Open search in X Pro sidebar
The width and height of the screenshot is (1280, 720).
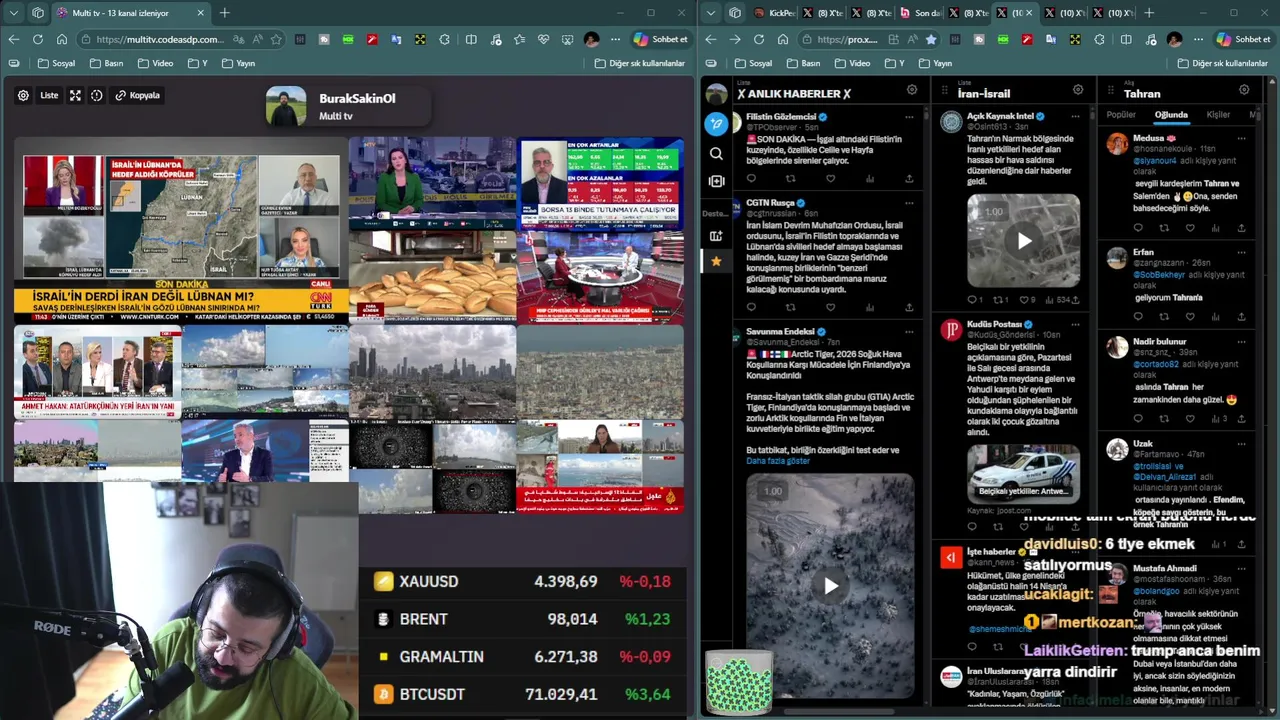[716, 154]
